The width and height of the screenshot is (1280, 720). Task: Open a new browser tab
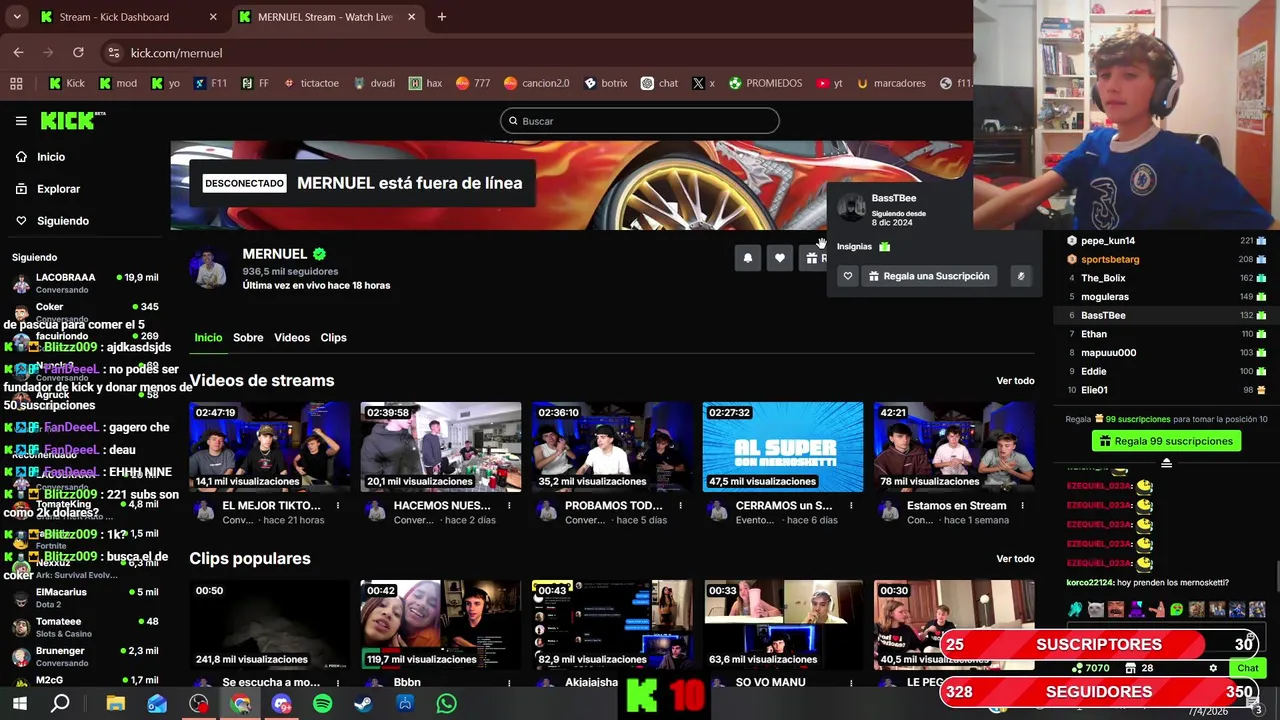(441, 17)
